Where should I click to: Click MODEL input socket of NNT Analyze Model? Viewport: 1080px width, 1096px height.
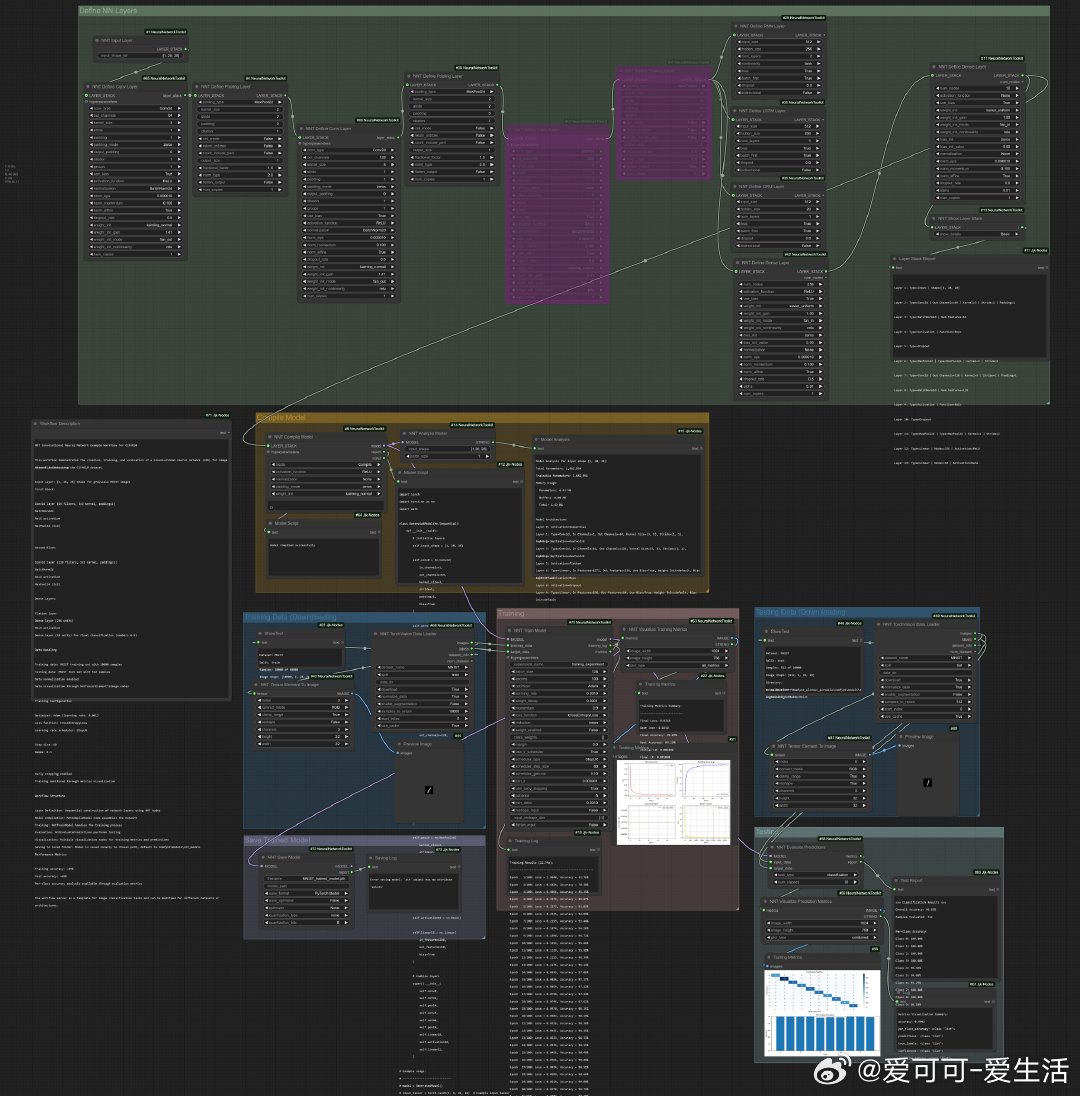(x=403, y=442)
